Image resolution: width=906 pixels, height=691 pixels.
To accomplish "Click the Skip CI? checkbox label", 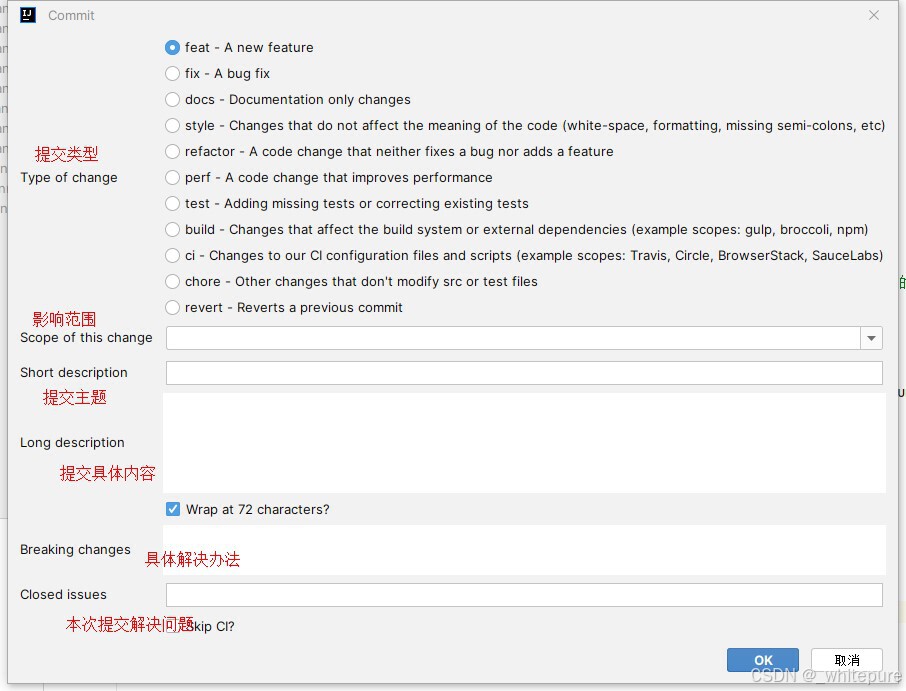I will tap(211, 626).
